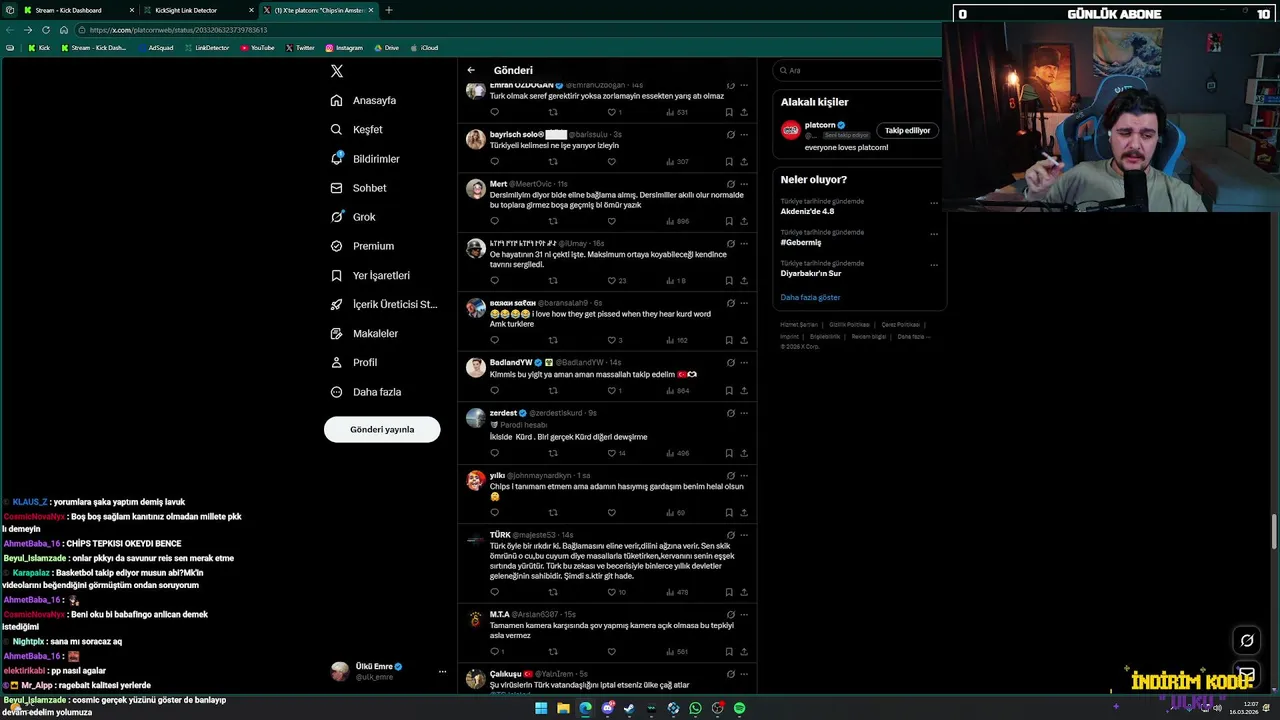1280x720 pixels.
Task: Reply to Mert @MeertOvic's post
Action: click(494, 221)
